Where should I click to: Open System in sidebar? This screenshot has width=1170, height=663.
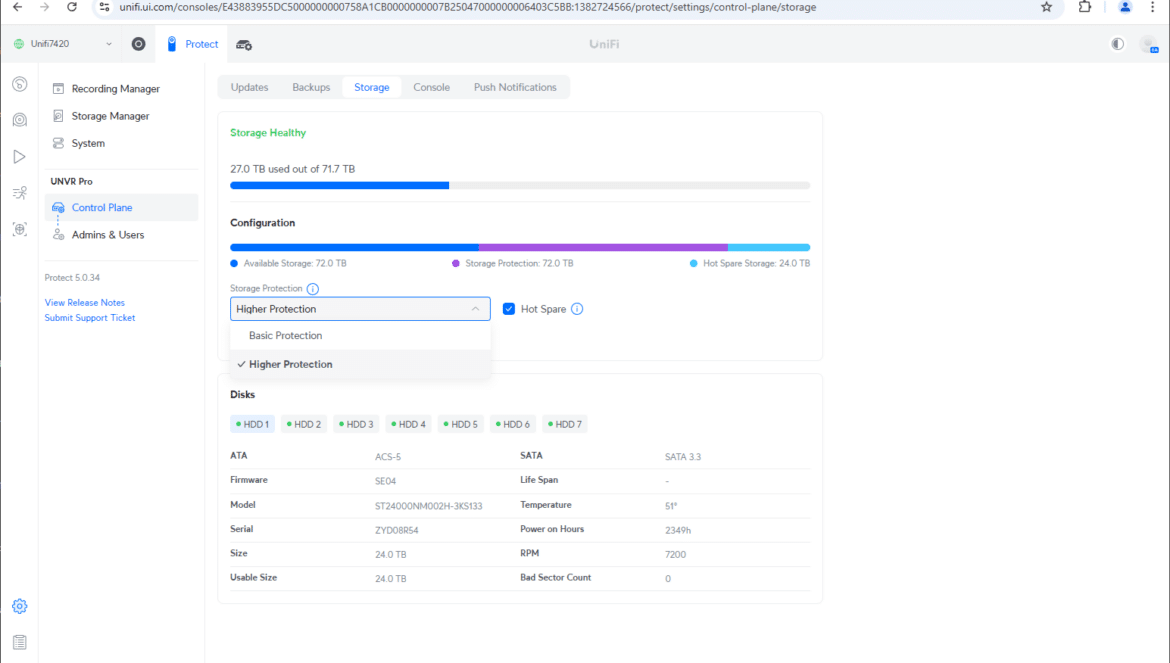point(122,143)
